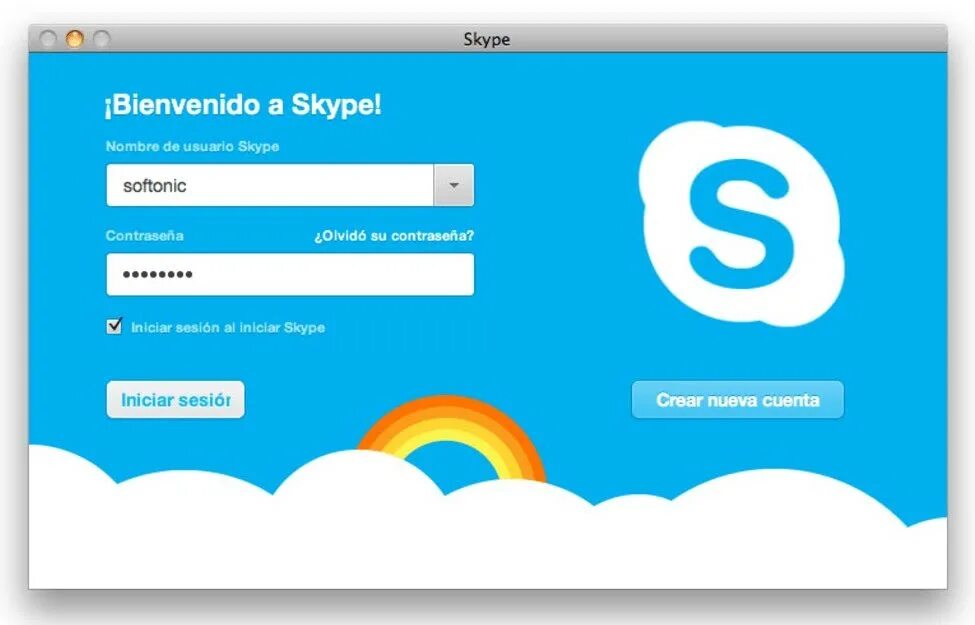The height and width of the screenshot is (625, 975).
Task: Click the username field containing softonic
Action: coord(270,185)
